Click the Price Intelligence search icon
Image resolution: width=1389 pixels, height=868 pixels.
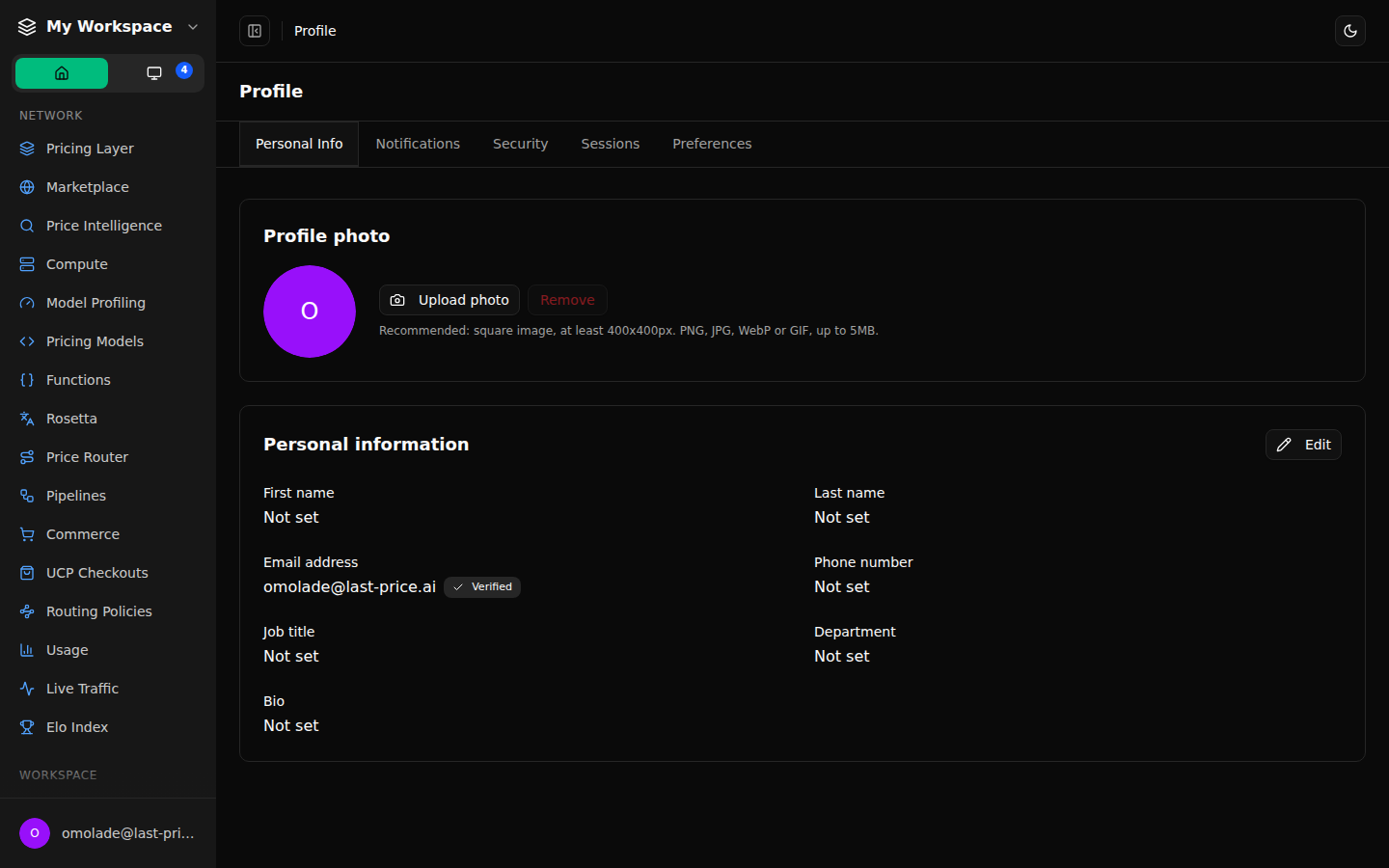[27, 226]
